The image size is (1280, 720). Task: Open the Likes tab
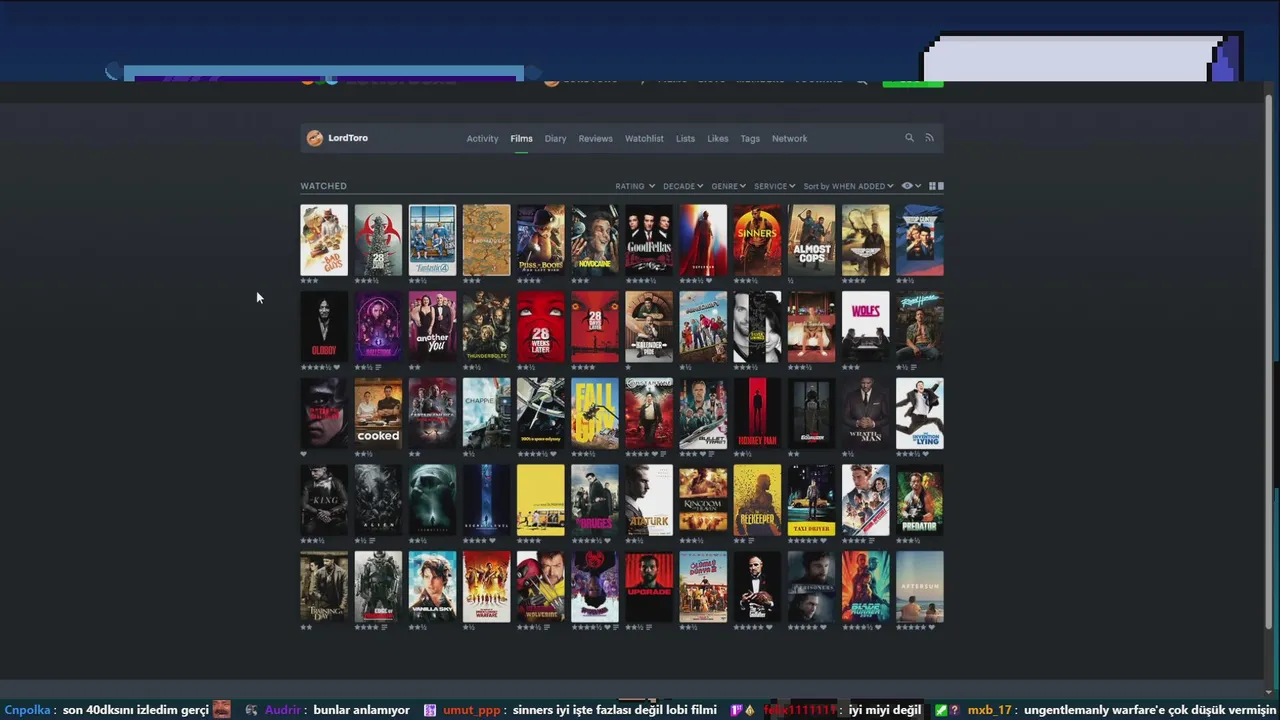(x=718, y=139)
